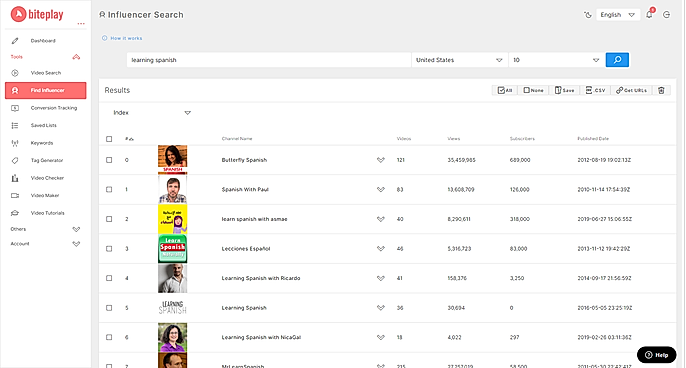Open the Help chat bubble

[x=656, y=355]
